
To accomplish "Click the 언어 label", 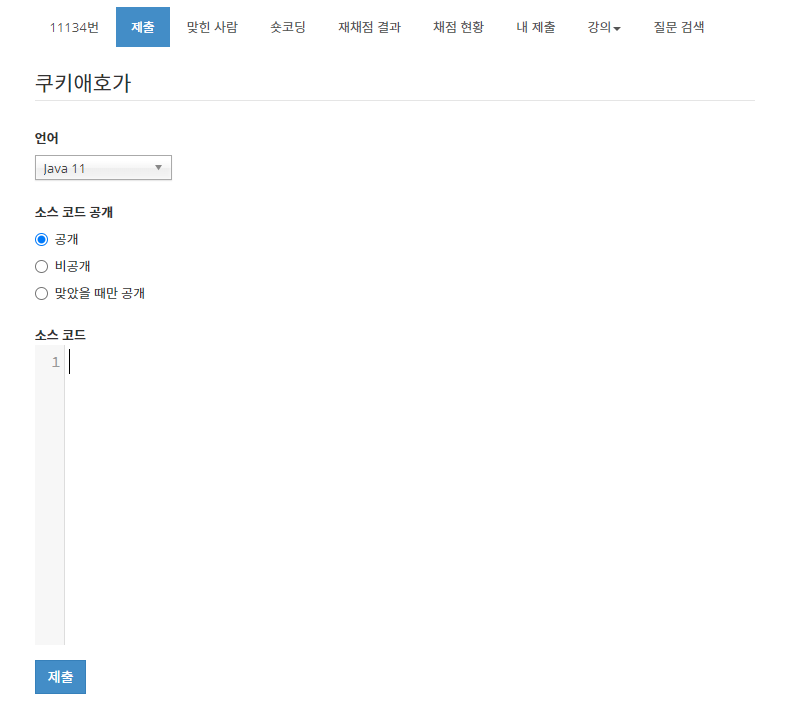I will 47,138.
